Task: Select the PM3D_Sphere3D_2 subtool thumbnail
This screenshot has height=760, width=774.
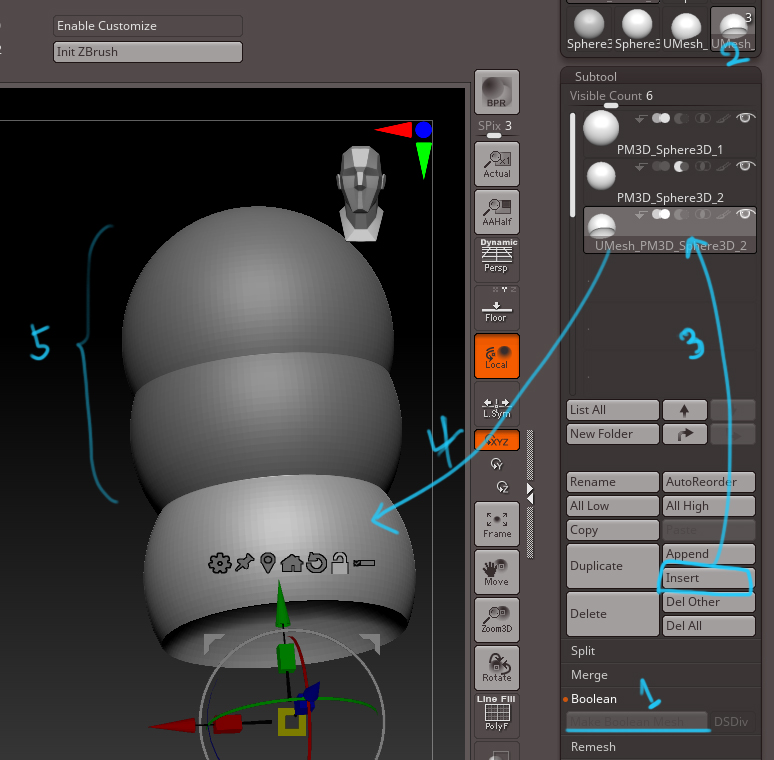Action: (601, 176)
